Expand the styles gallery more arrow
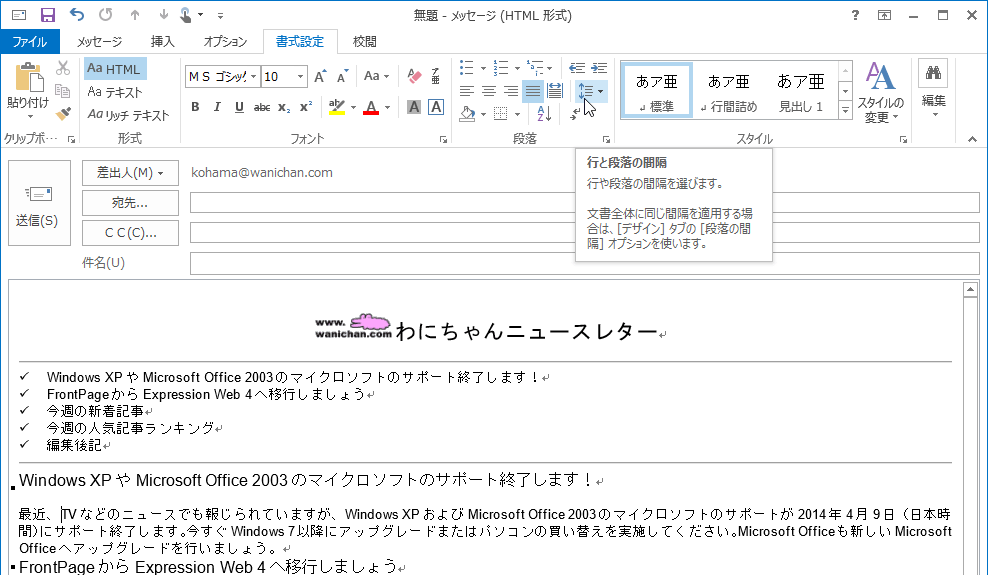 tap(846, 110)
